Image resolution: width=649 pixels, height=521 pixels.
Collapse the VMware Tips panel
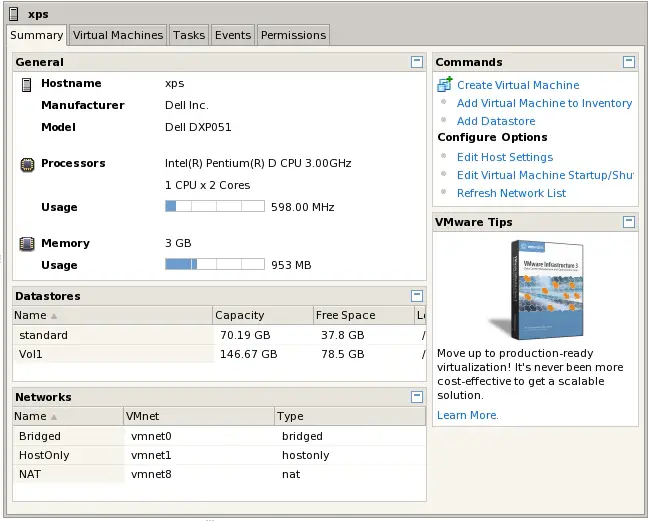[629, 222]
